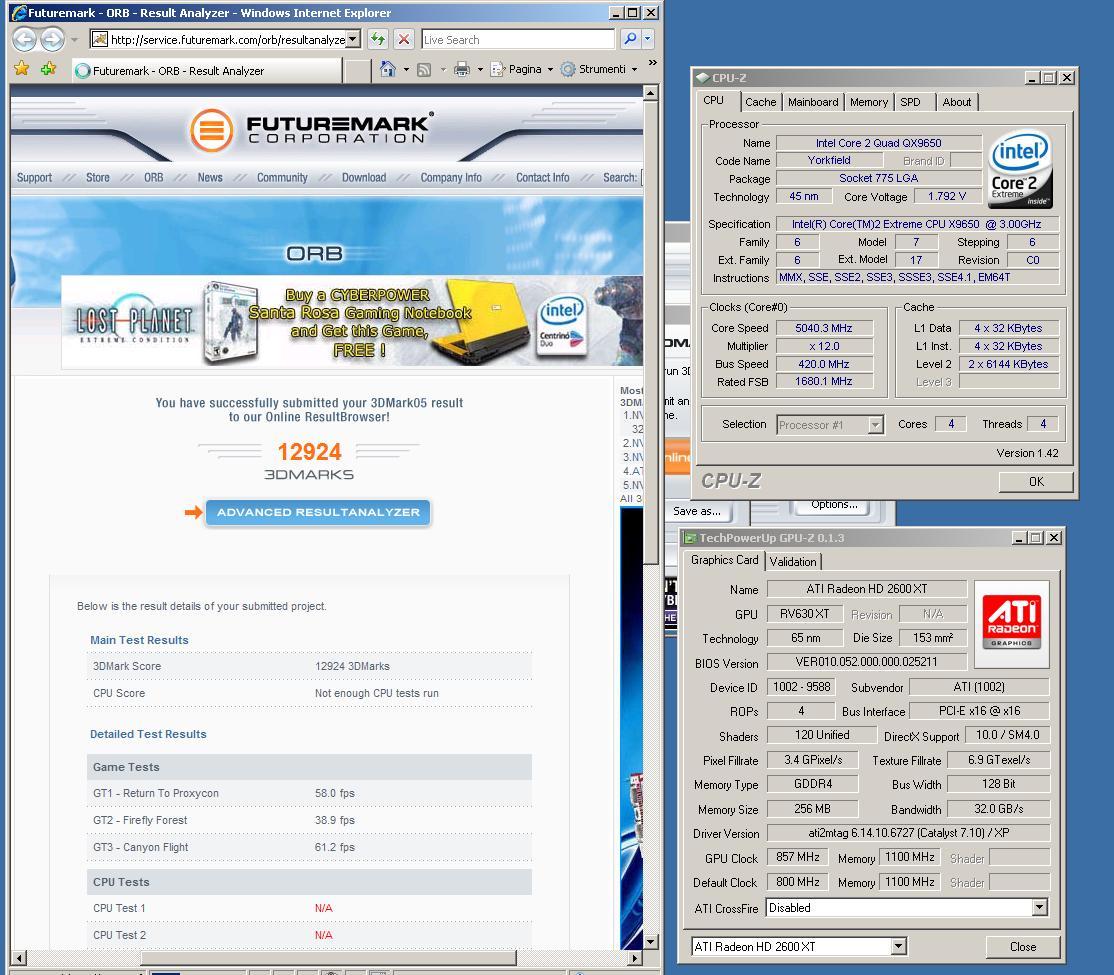The image size is (1114, 975).
Task: Click the Save as... button
Action: (x=697, y=511)
